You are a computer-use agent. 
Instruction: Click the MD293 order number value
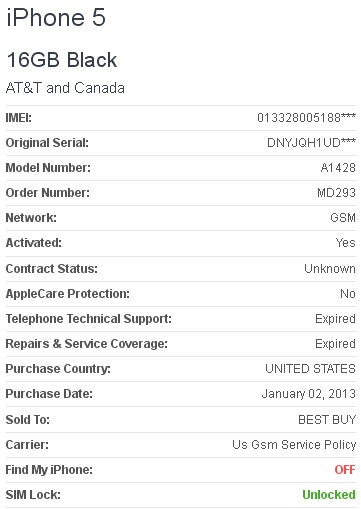[336, 193]
